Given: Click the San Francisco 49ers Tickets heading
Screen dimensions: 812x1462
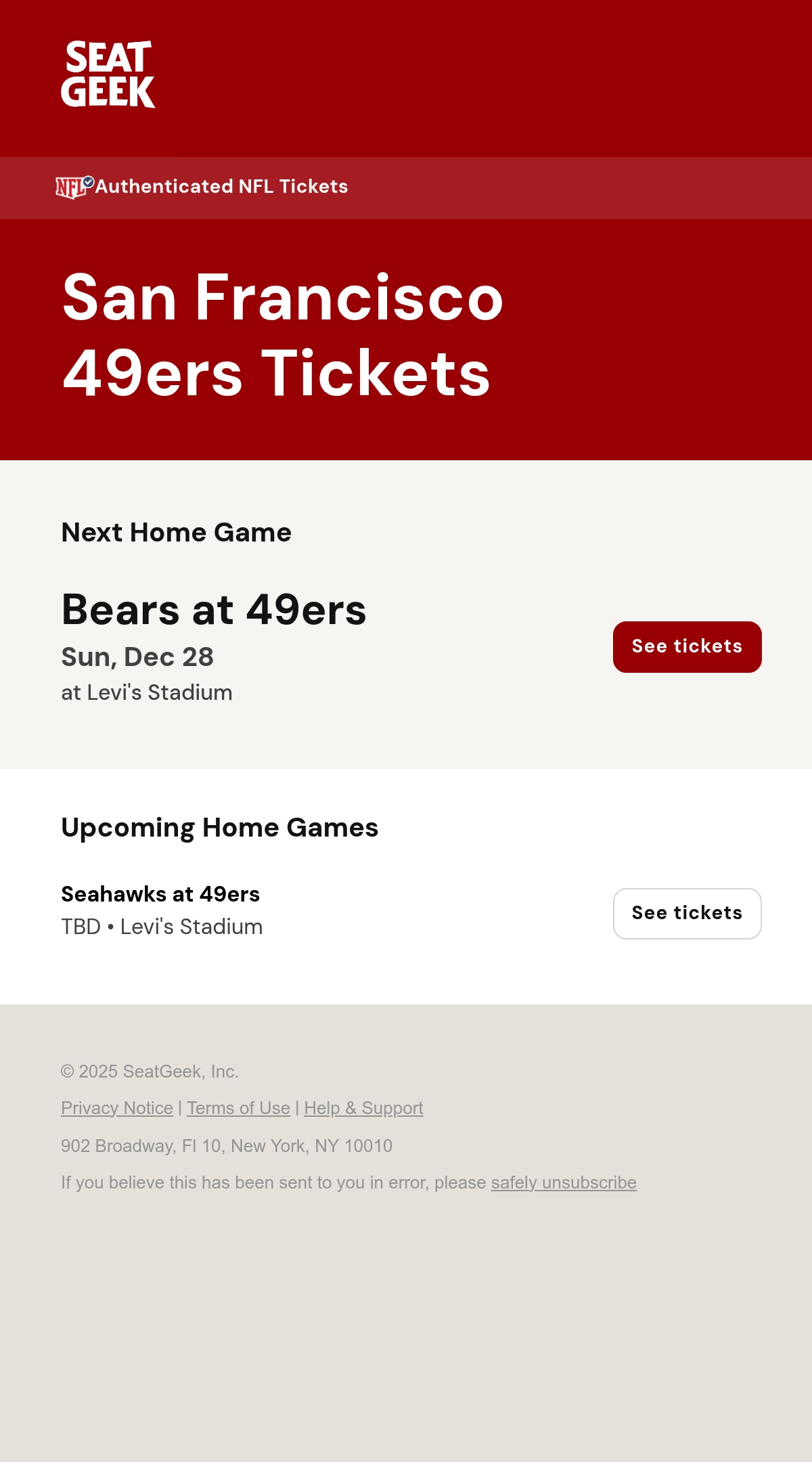Looking at the screenshot, I should click(283, 335).
